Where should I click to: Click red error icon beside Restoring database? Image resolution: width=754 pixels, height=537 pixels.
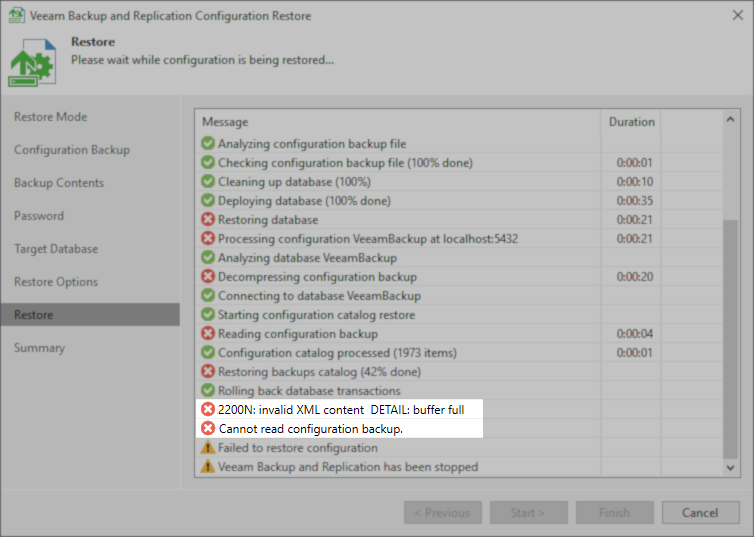(208, 219)
